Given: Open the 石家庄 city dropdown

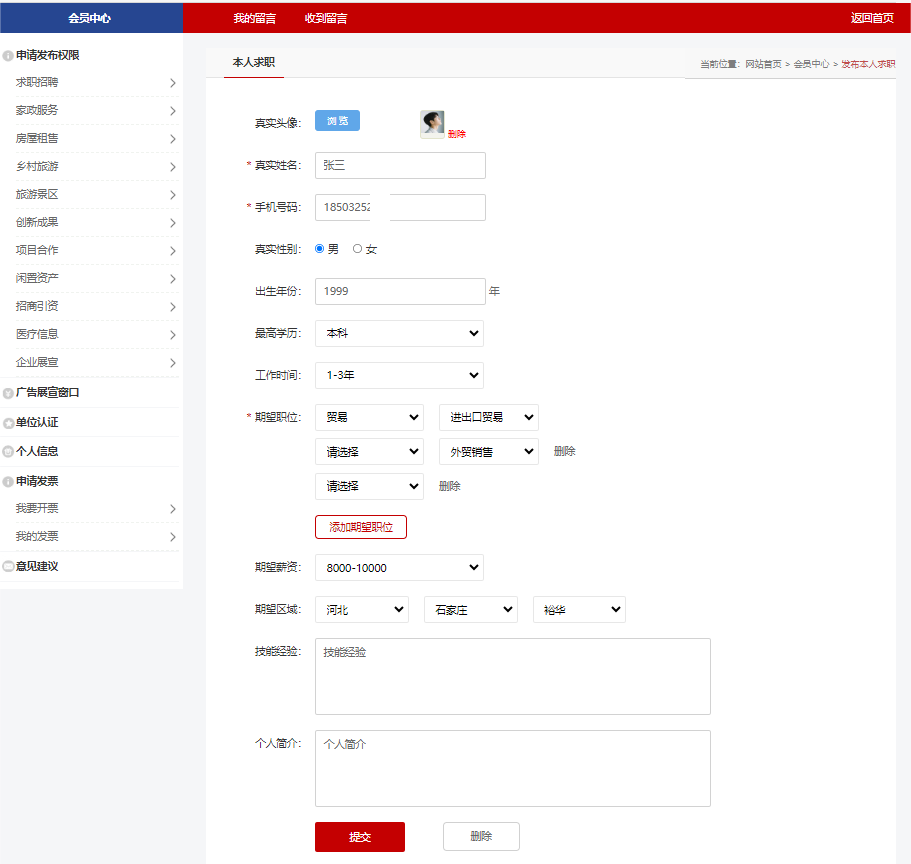Looking at the screenshot, I should click(x=471, y=610).
